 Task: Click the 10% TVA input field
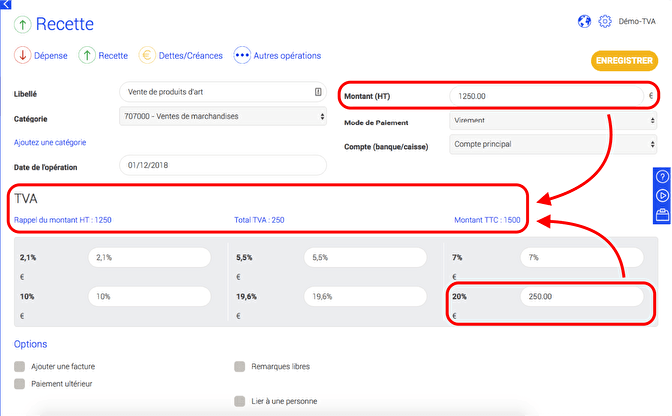click(150, 296)
